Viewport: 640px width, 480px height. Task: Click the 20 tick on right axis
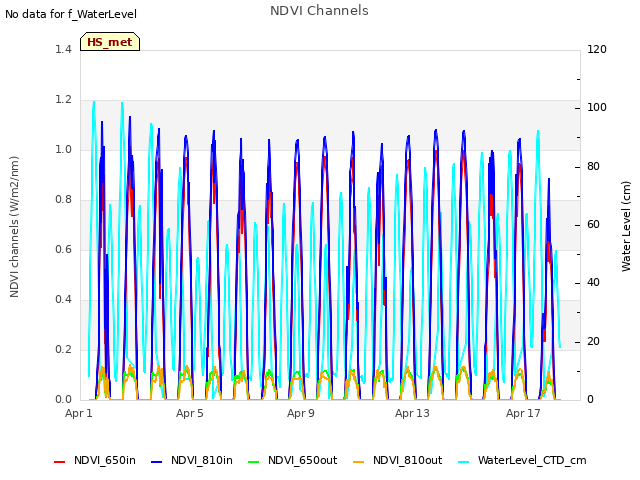593,342
